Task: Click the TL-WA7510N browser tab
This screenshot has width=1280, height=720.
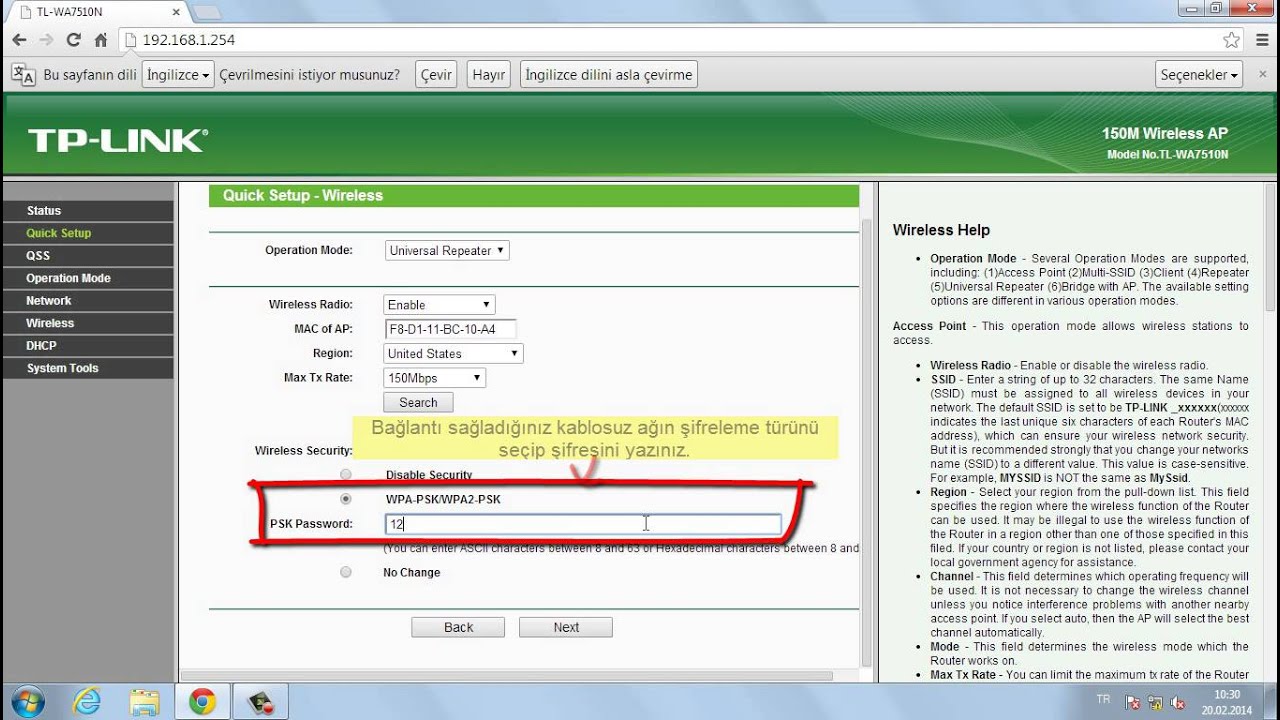Action: (x=95, y=12)
